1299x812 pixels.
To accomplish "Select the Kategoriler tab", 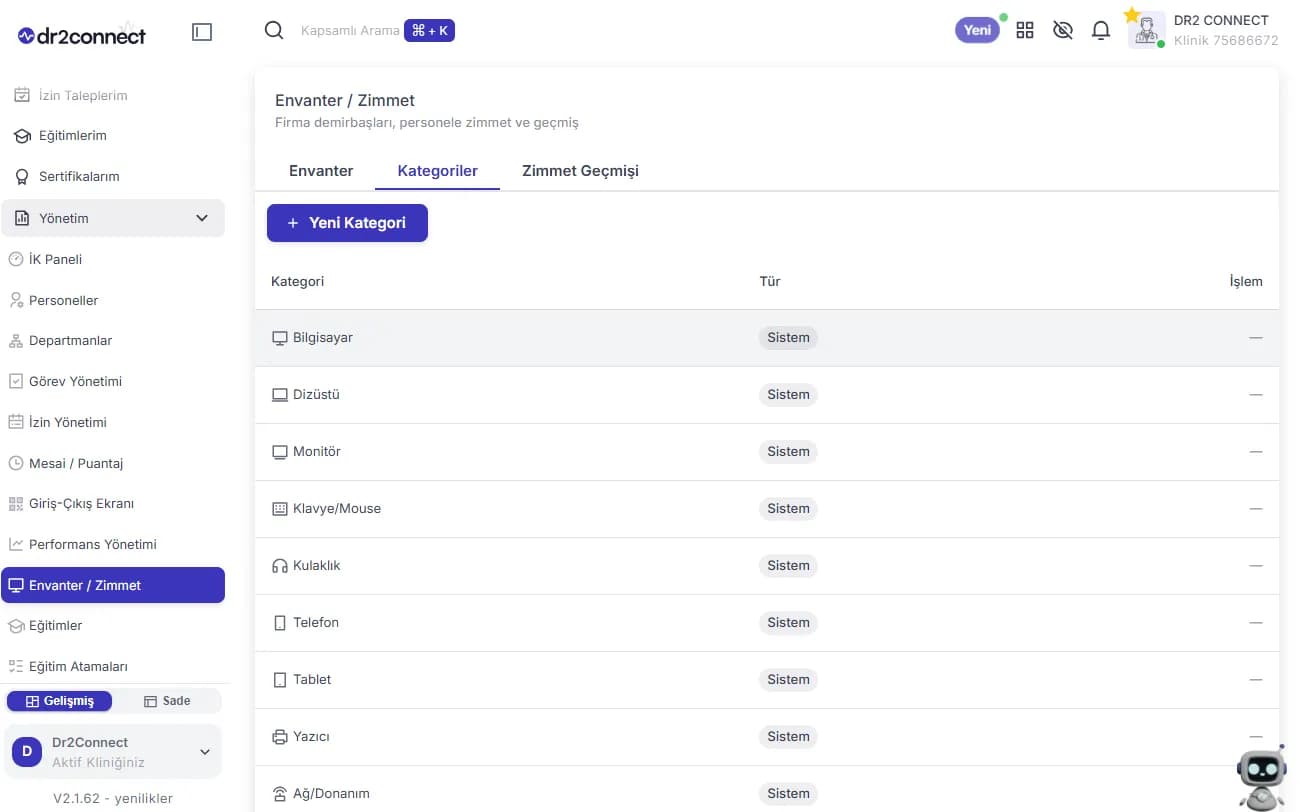I will (x=437, y=171).
